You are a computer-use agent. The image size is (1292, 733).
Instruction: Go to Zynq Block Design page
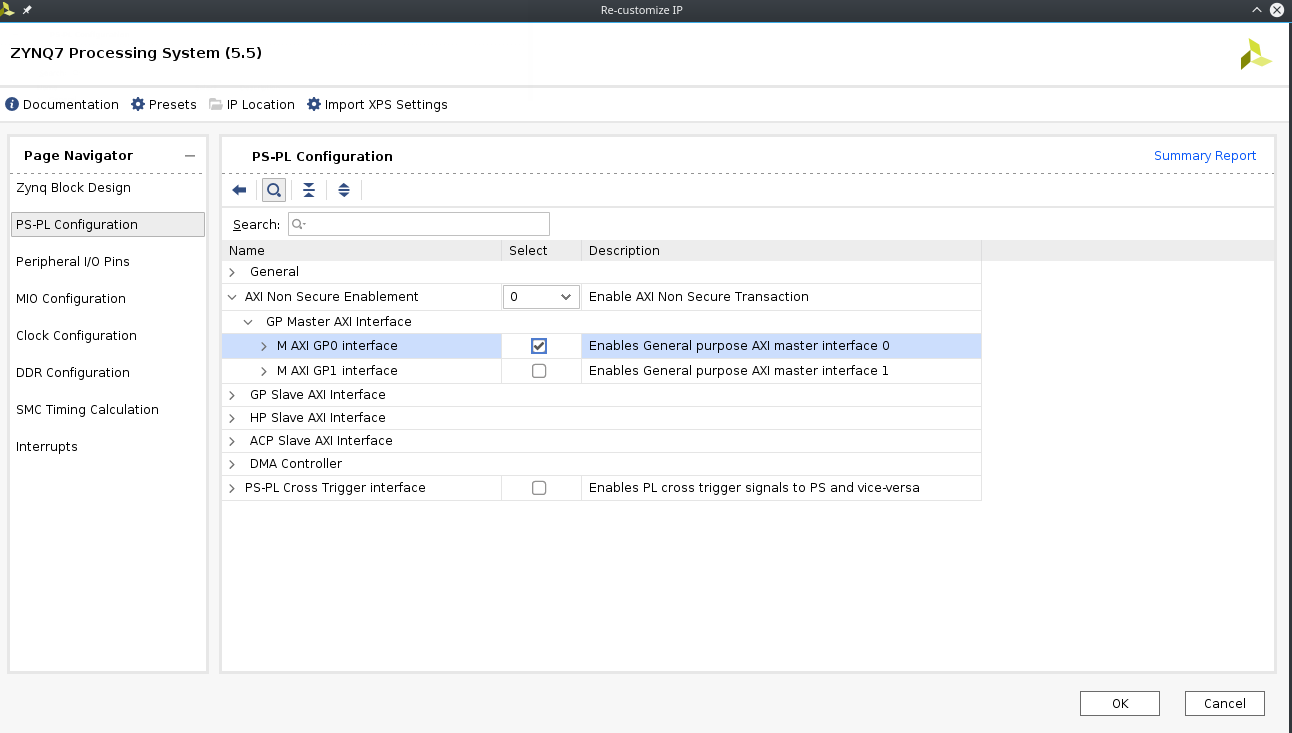(73, 188)
